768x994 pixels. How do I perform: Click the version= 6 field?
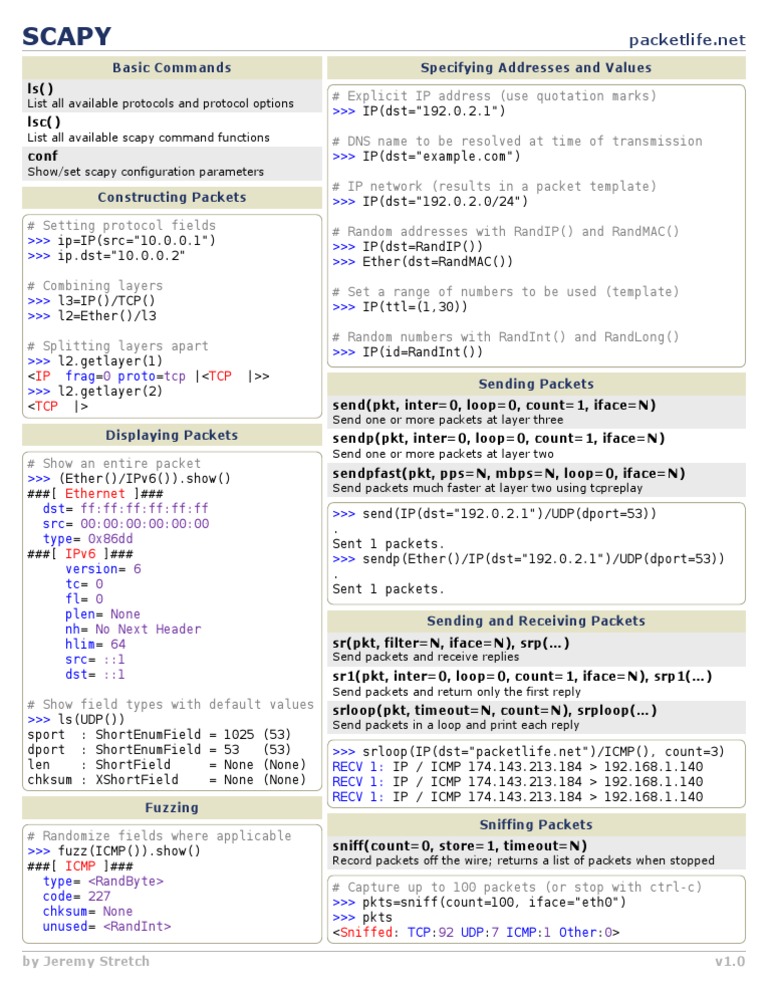coord(103,569)
